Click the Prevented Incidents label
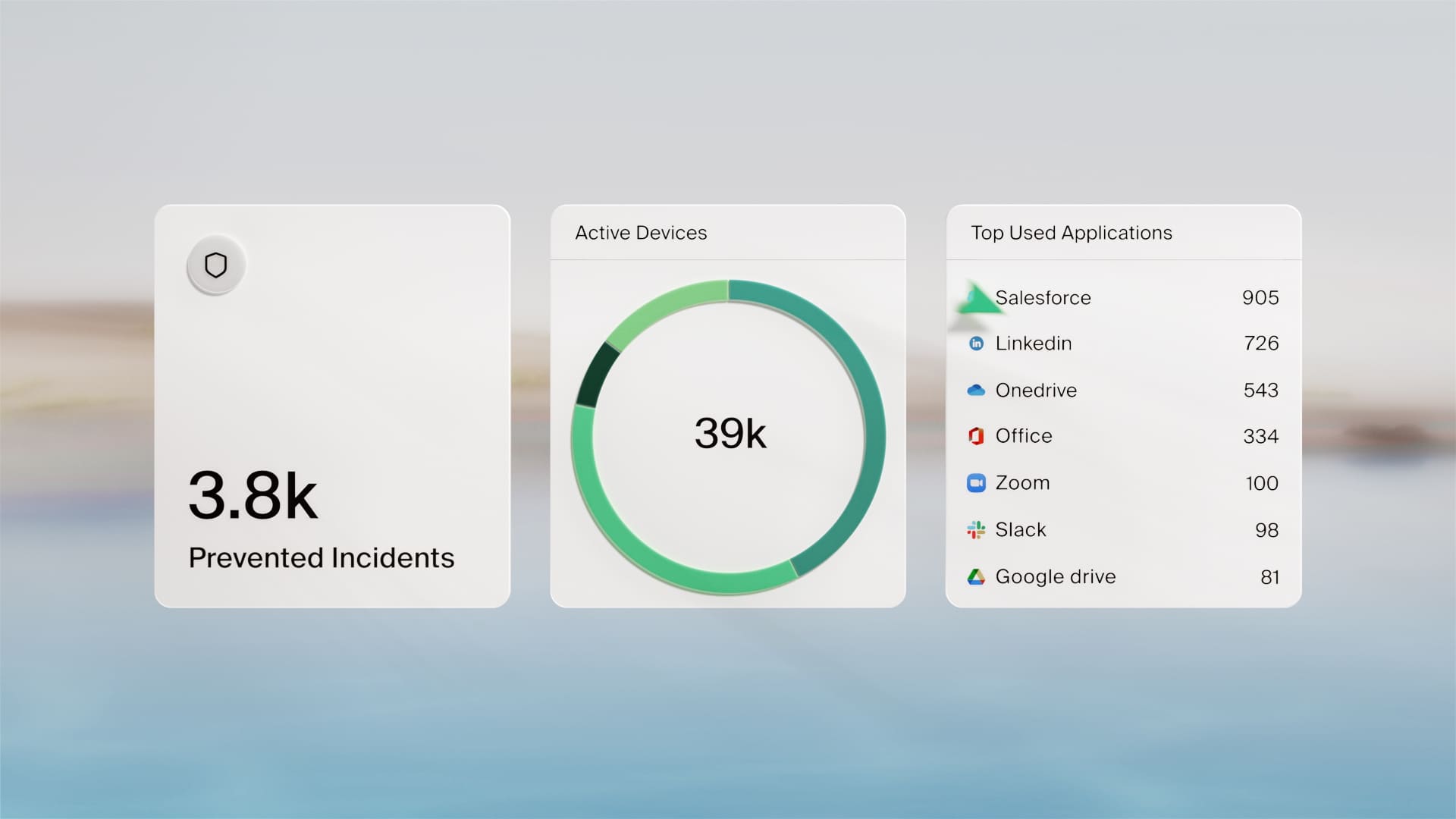The image size is (1456, 819). coord(322,558)
